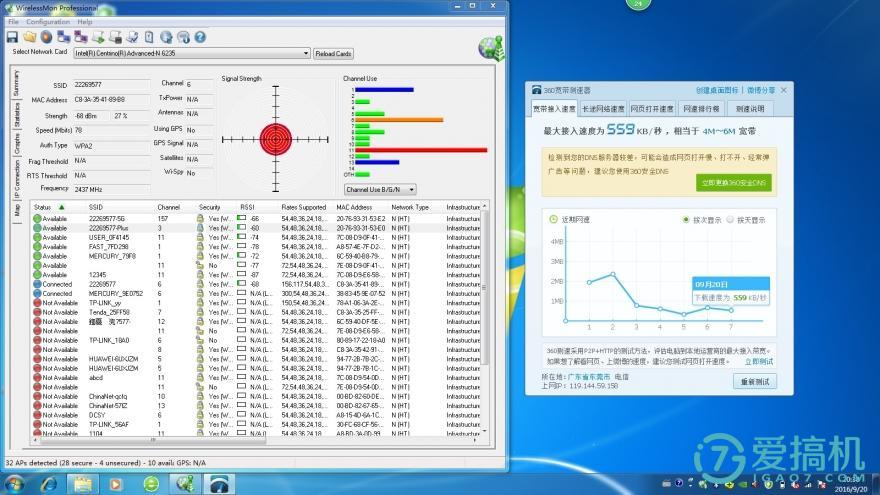The width and height of the screenshot is (880, 495).
Task: Click the orange record logging toolbar icon
Action: pos(47,37)
